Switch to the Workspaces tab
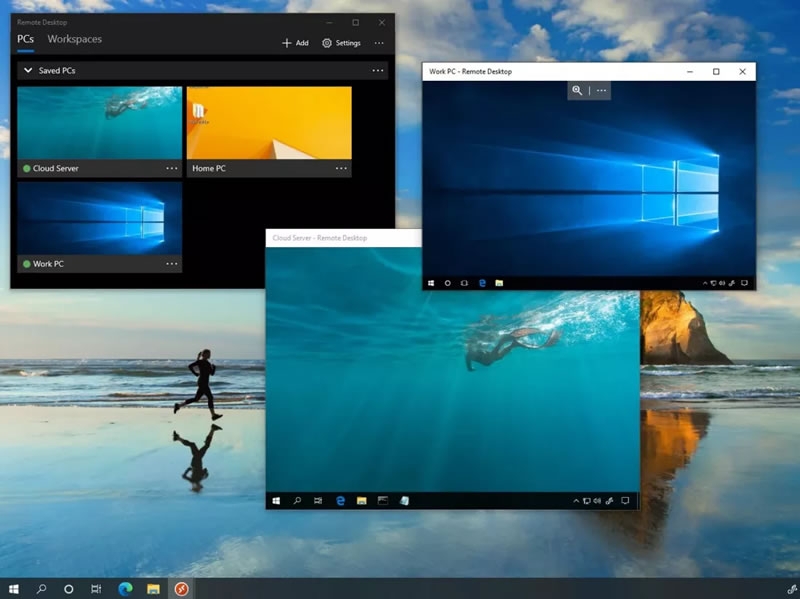 (77, 39)
